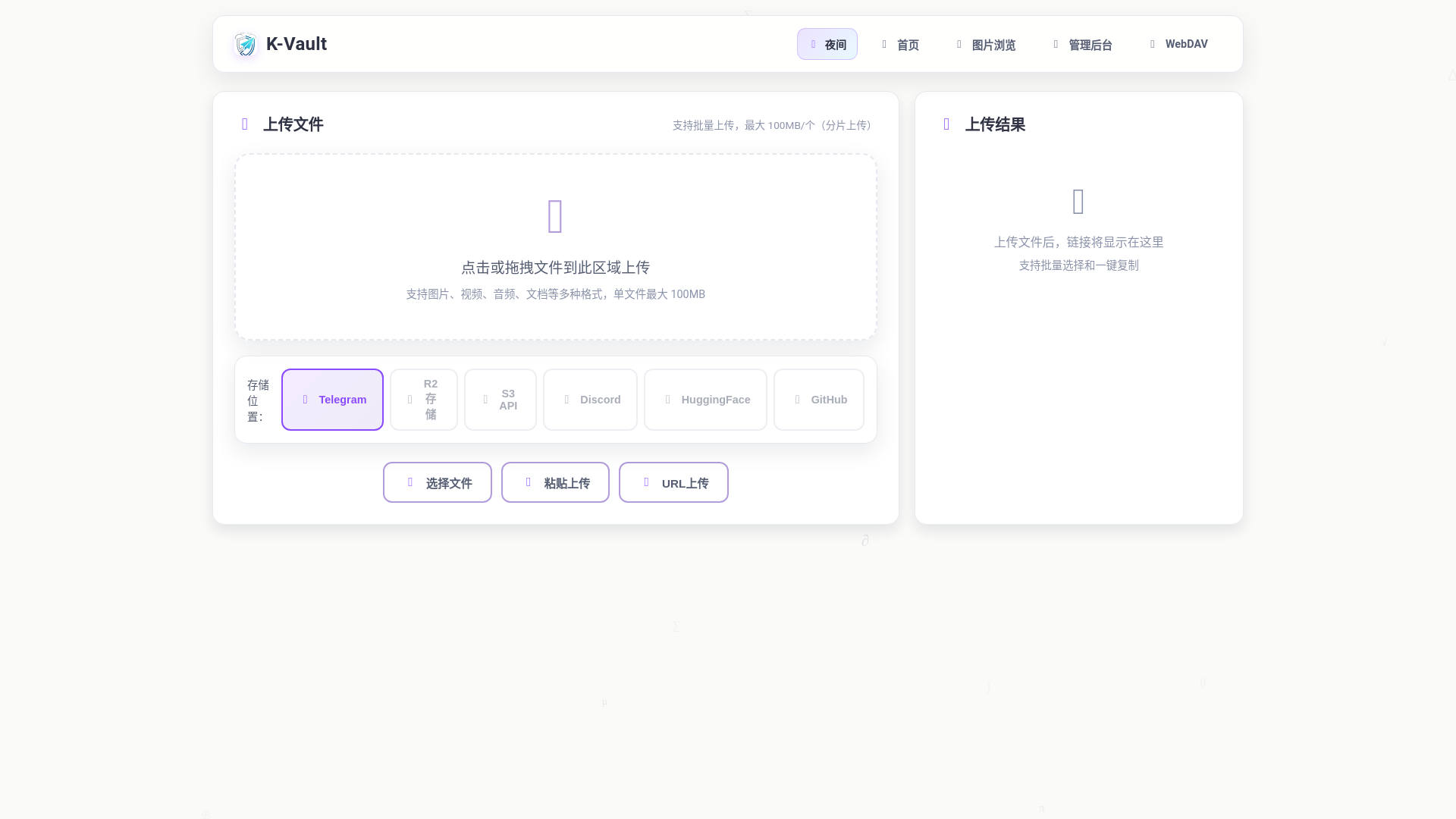Open 管理后台 admin panel
The width and height of the screenshot is (1456, 819).
click(1083, 44)
